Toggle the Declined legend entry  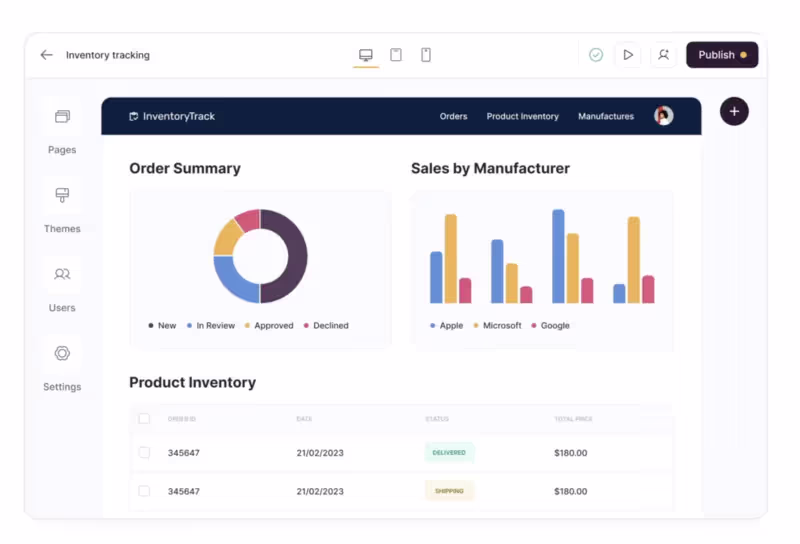(326, 326)
